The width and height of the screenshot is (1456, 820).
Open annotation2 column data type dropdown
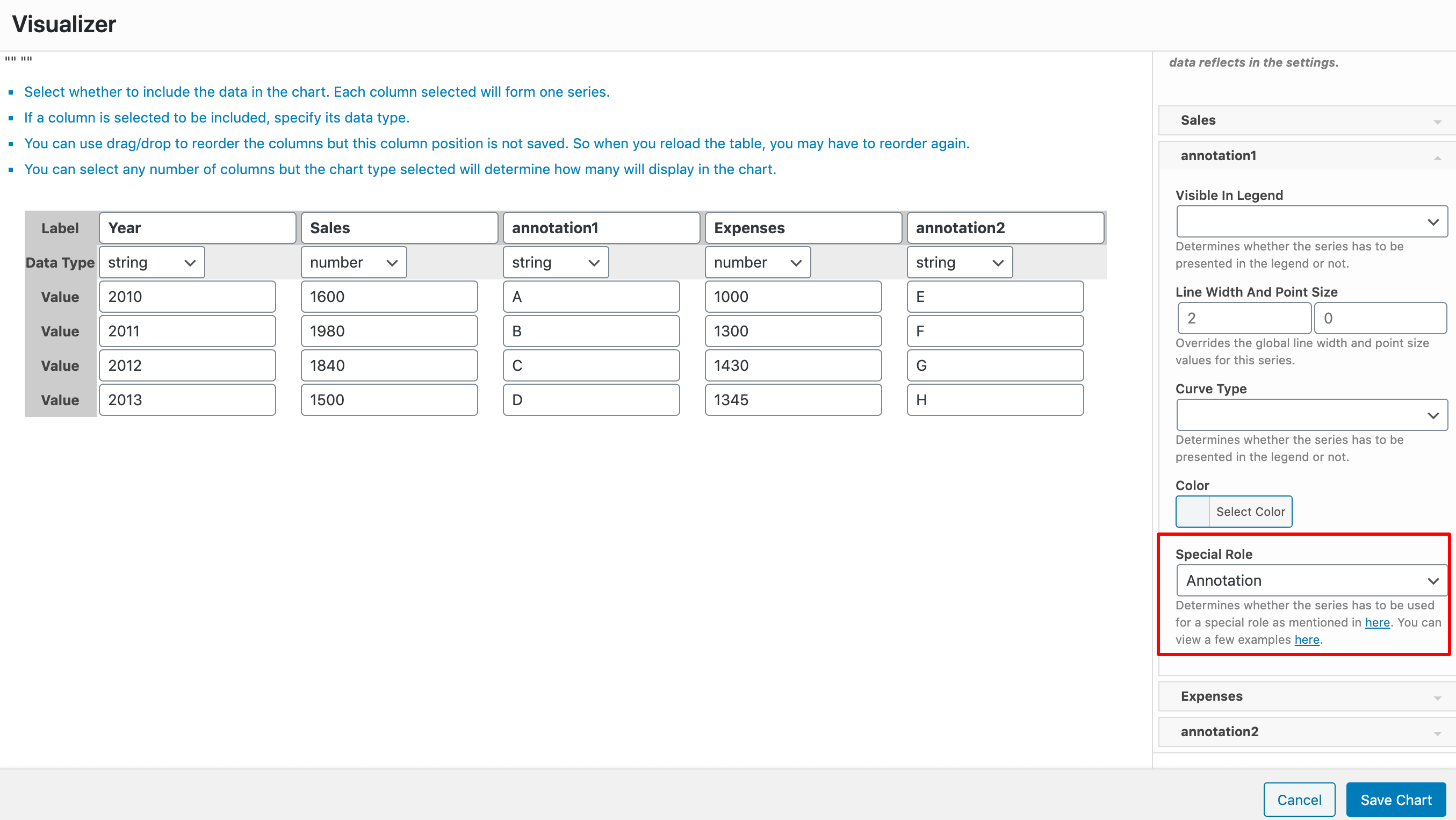[959, 262]
